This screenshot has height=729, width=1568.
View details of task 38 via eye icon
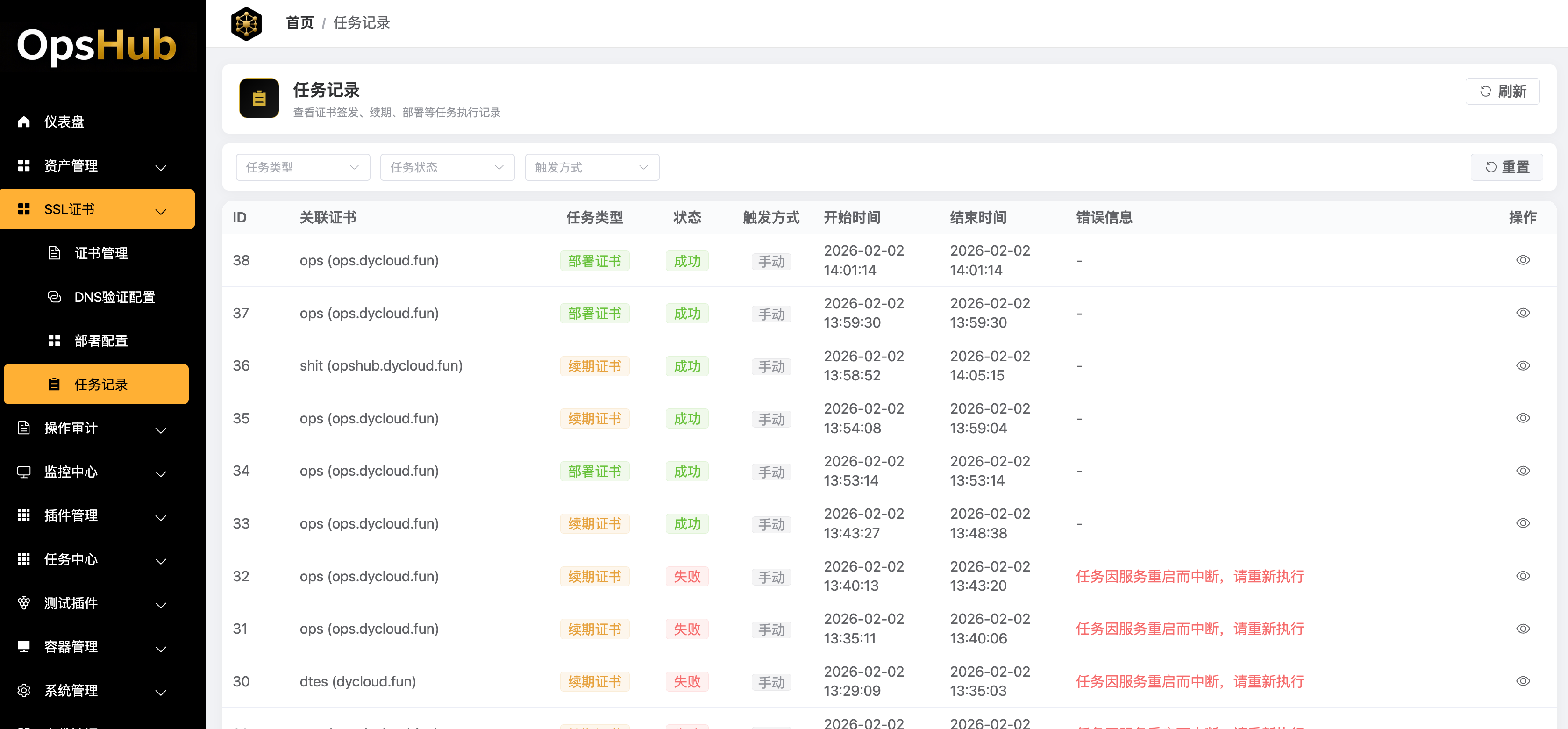pos(1522,260)
